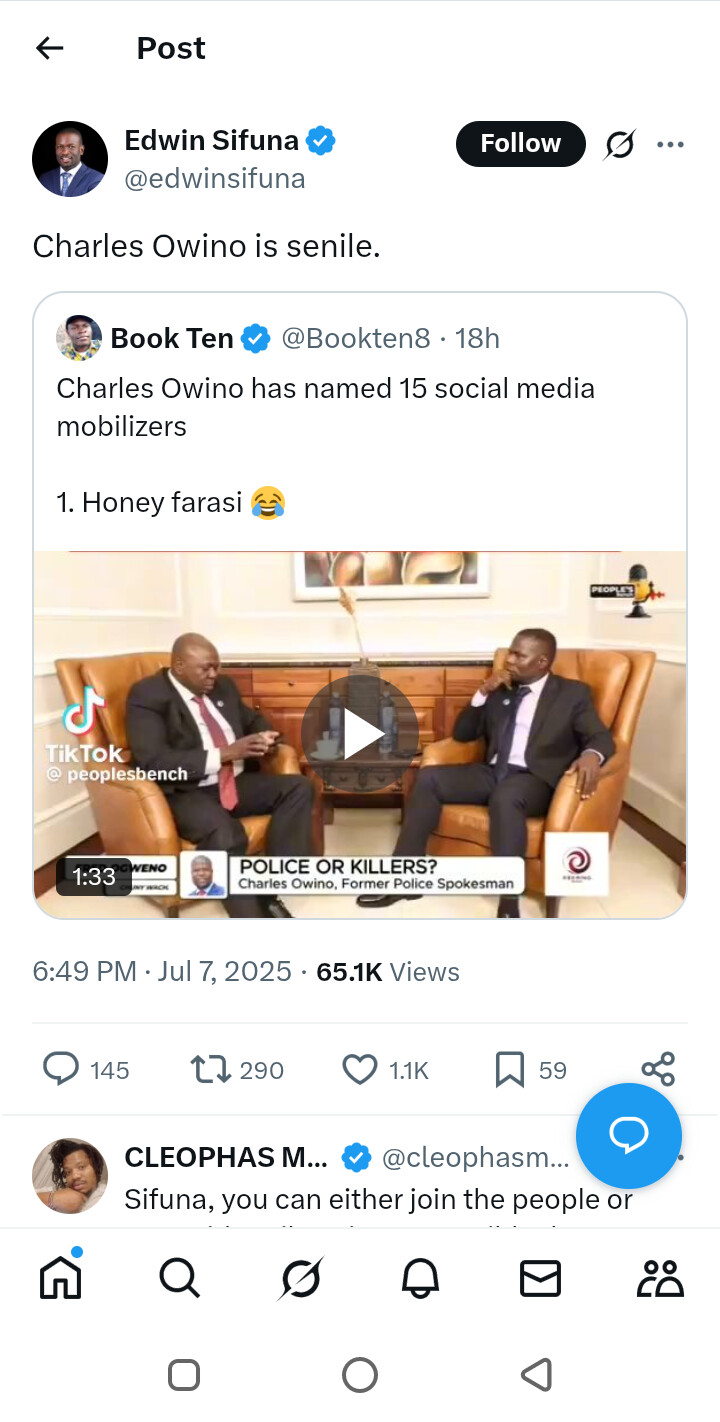Repost this post

(x=209, y=1070)
